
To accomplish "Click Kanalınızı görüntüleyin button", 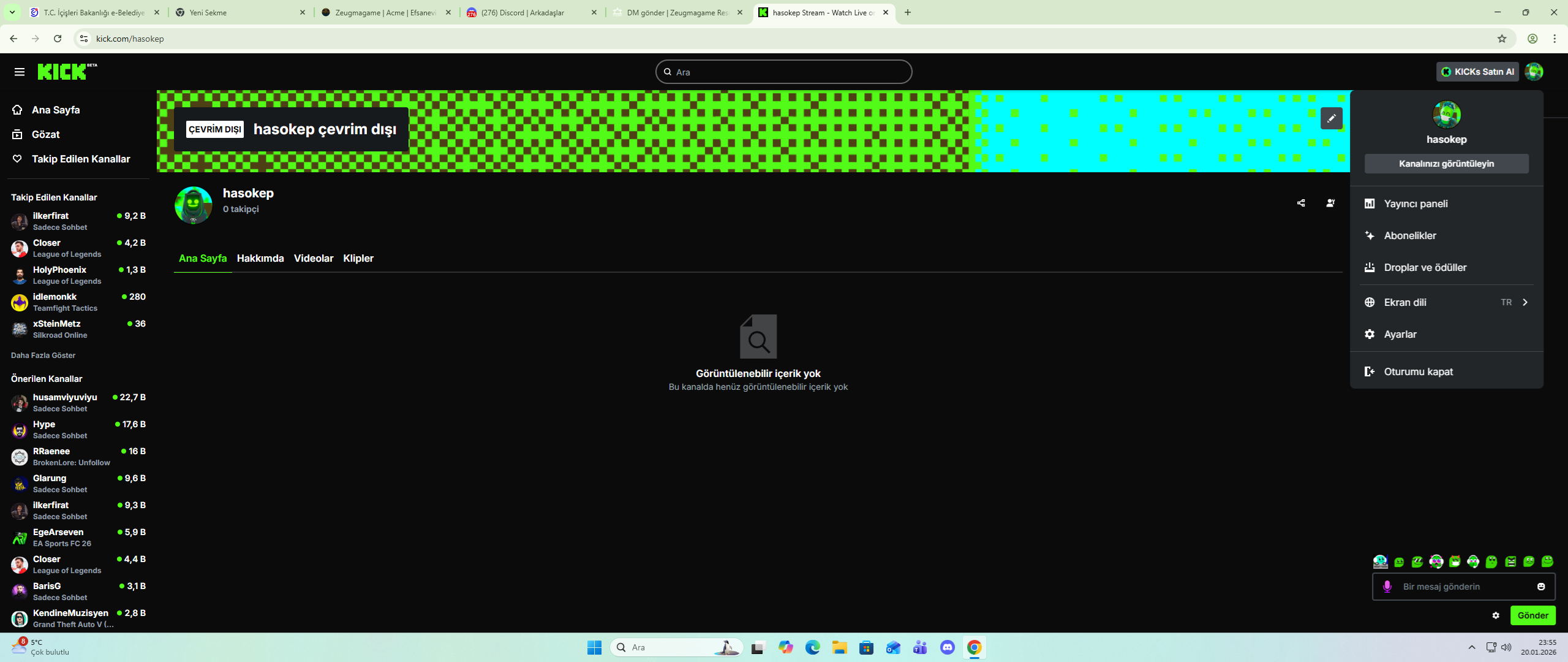I will tap(1446, 164).
